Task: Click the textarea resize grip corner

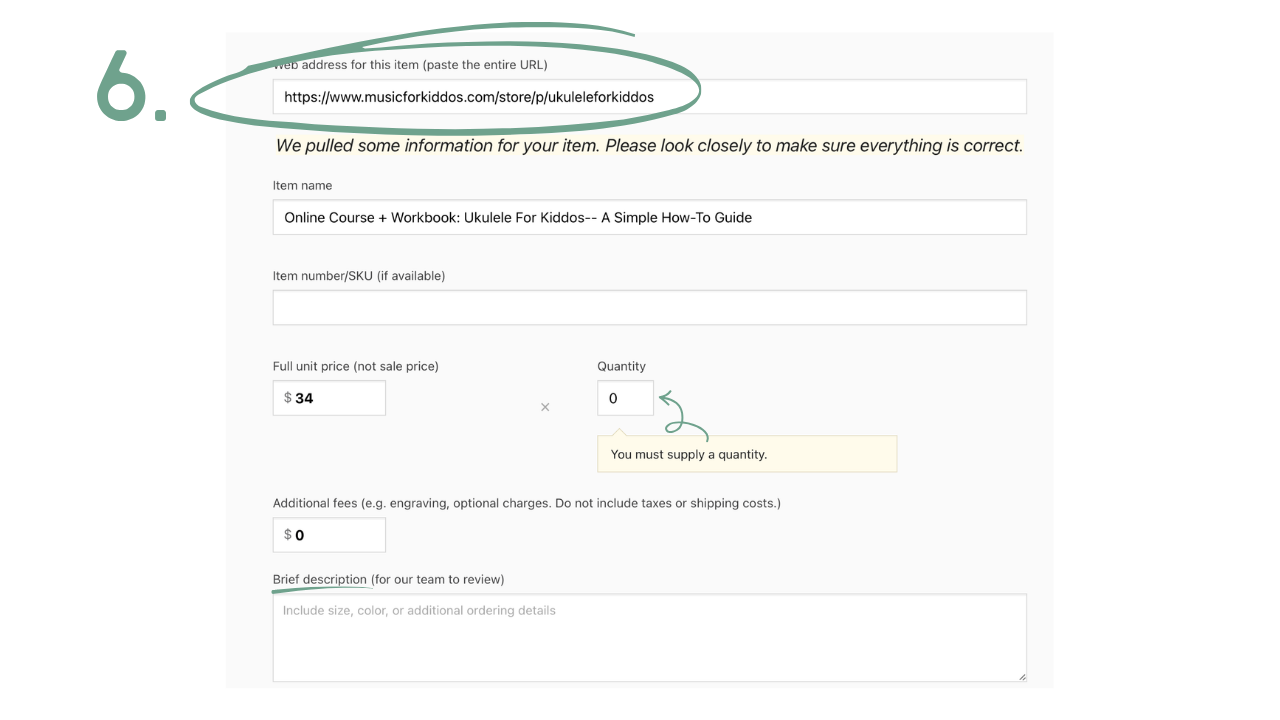Action: [1021, 676]
